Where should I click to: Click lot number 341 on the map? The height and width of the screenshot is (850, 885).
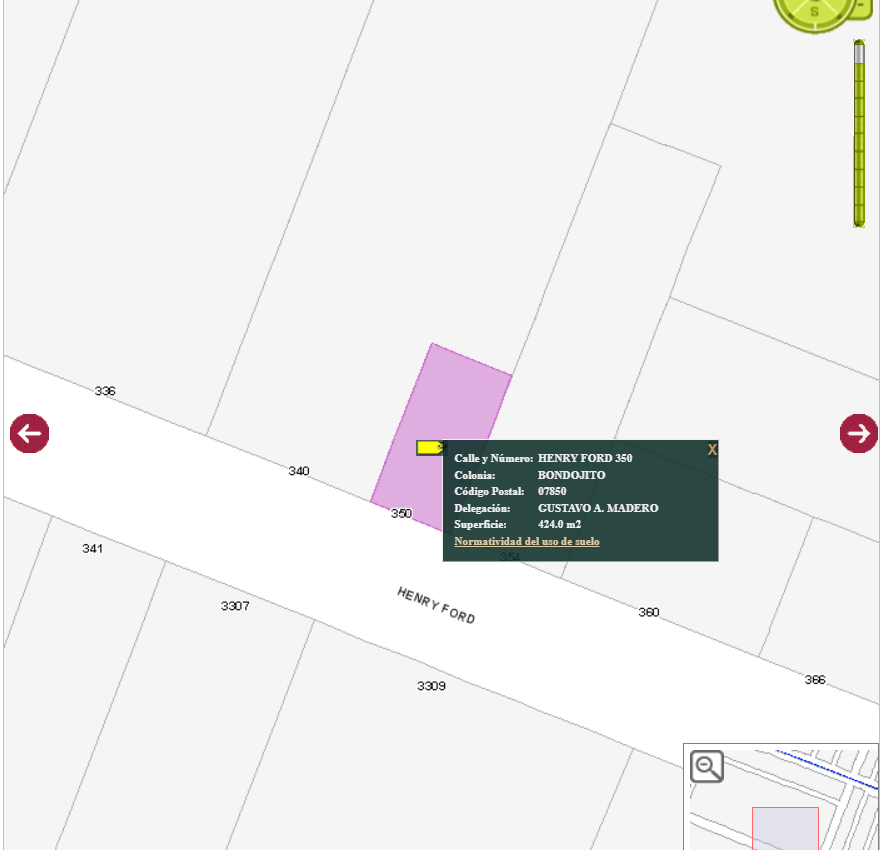coord(93,548)
